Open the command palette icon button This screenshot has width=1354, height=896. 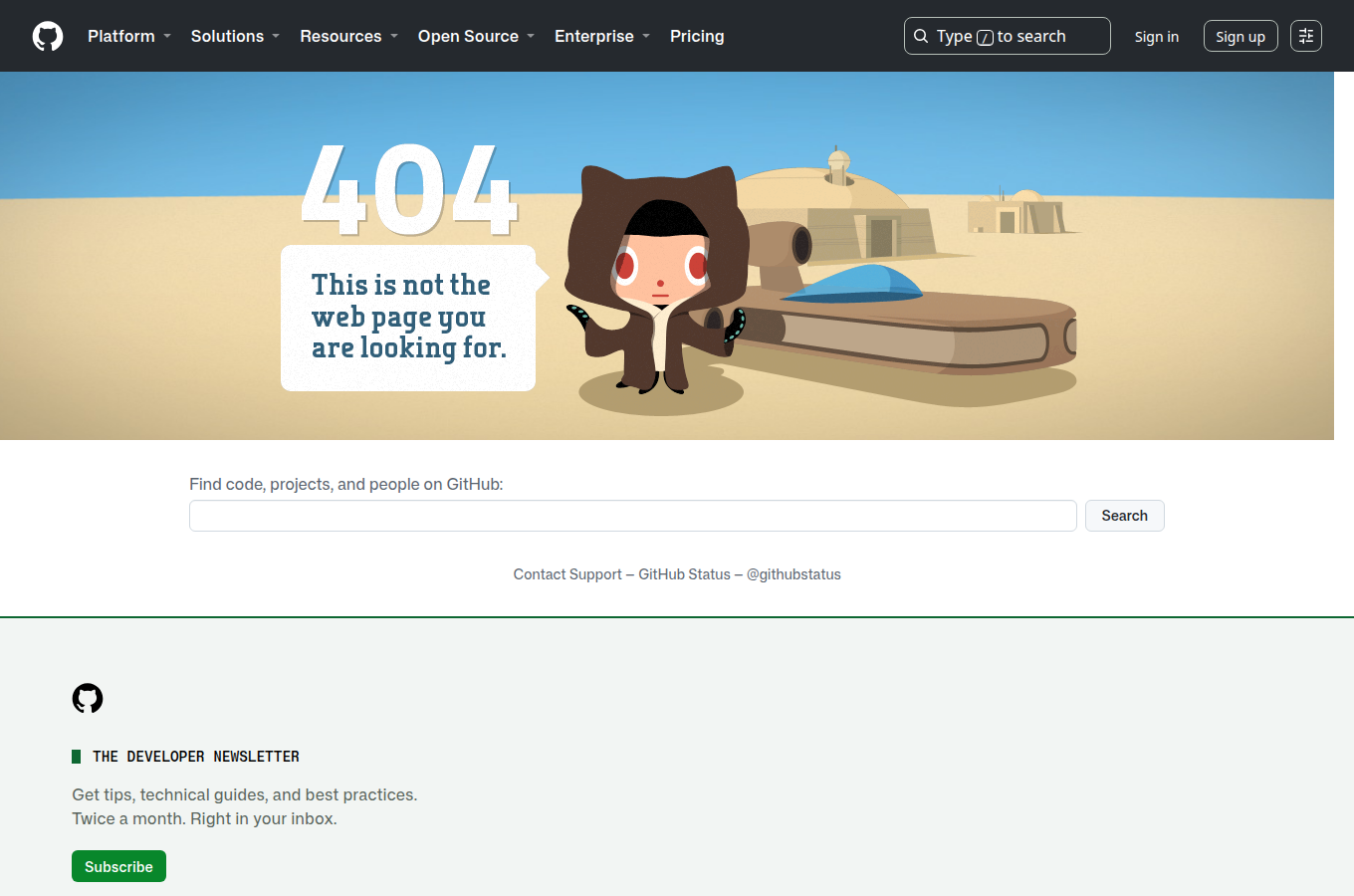[1306, 36]
